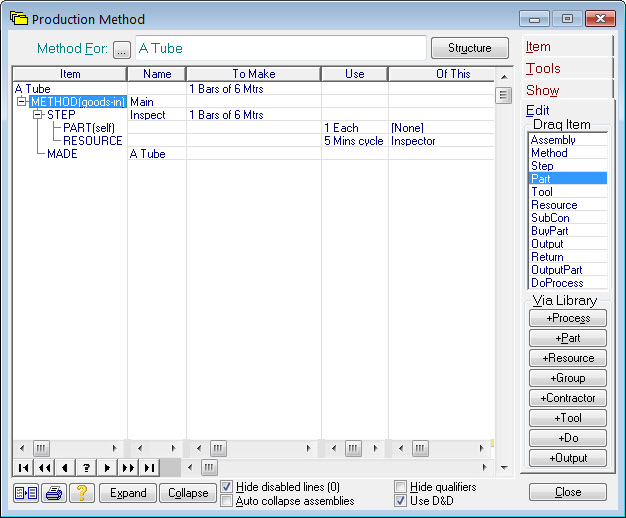The width and height of the screenshot is (626, 518).
Task: Enable Hide qualifiers checkbox
Action: pyautogui.click(x=400, y=486)
